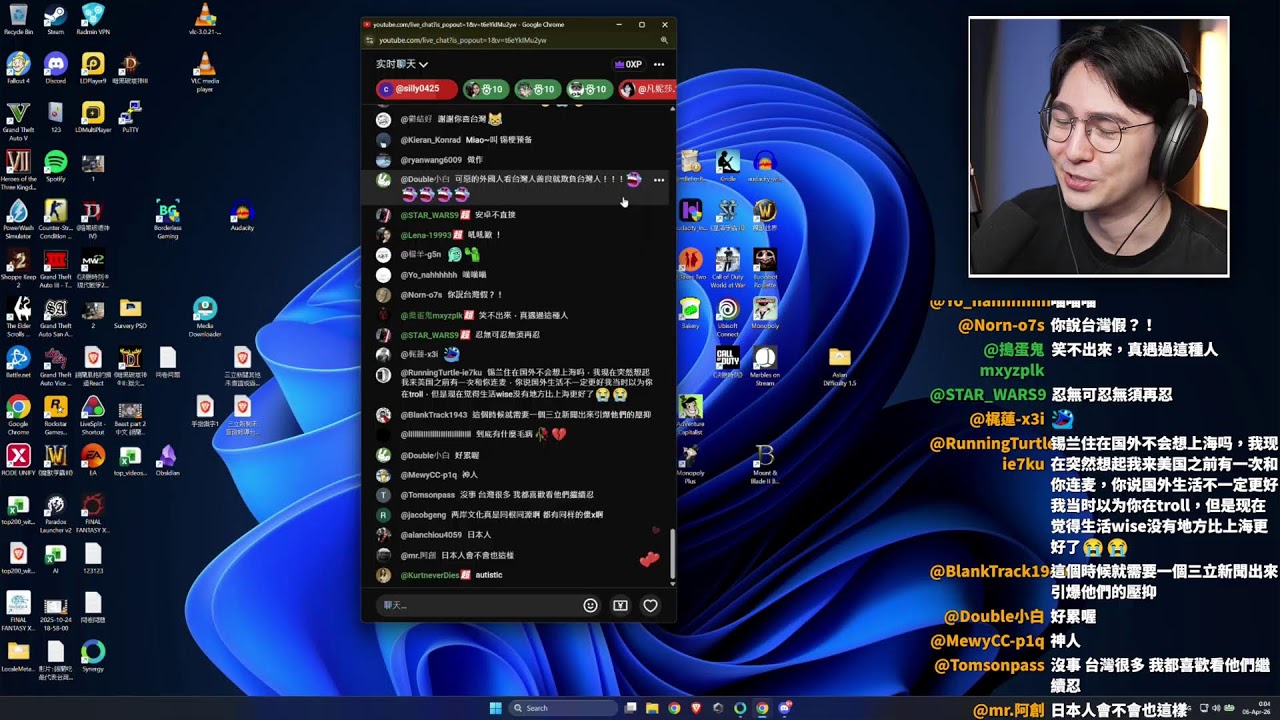Select the Borderless Gaming icon
The image size is (1280, 720).
click(167, 219)
